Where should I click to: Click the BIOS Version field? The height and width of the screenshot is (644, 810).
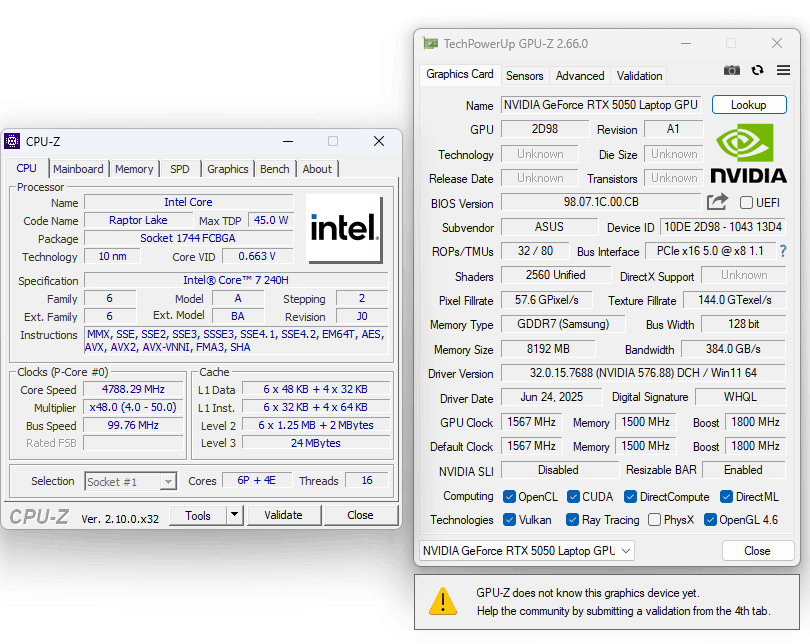tap(601, 202)
